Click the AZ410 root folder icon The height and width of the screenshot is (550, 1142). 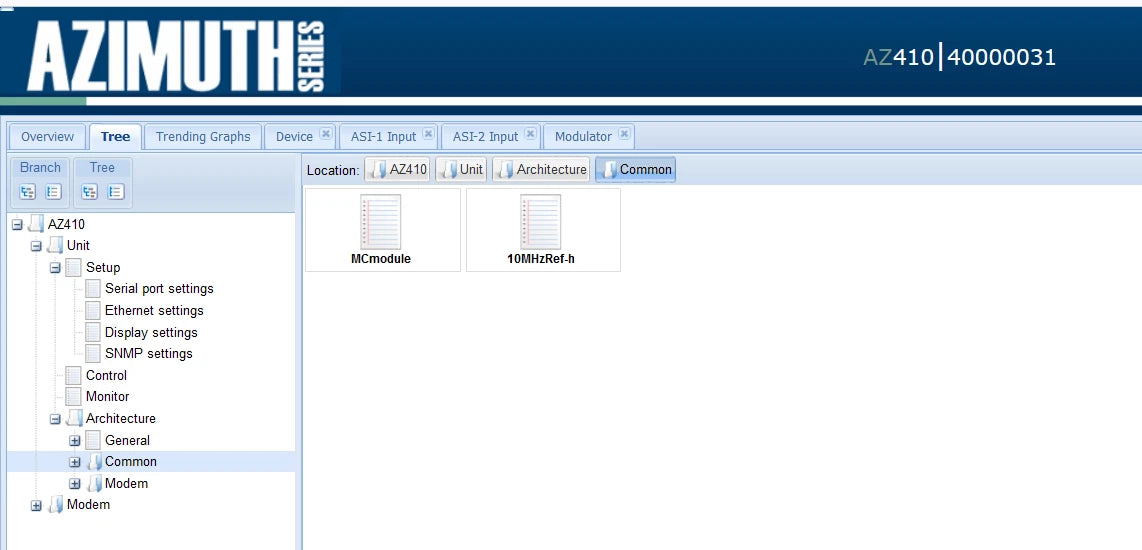36,225
